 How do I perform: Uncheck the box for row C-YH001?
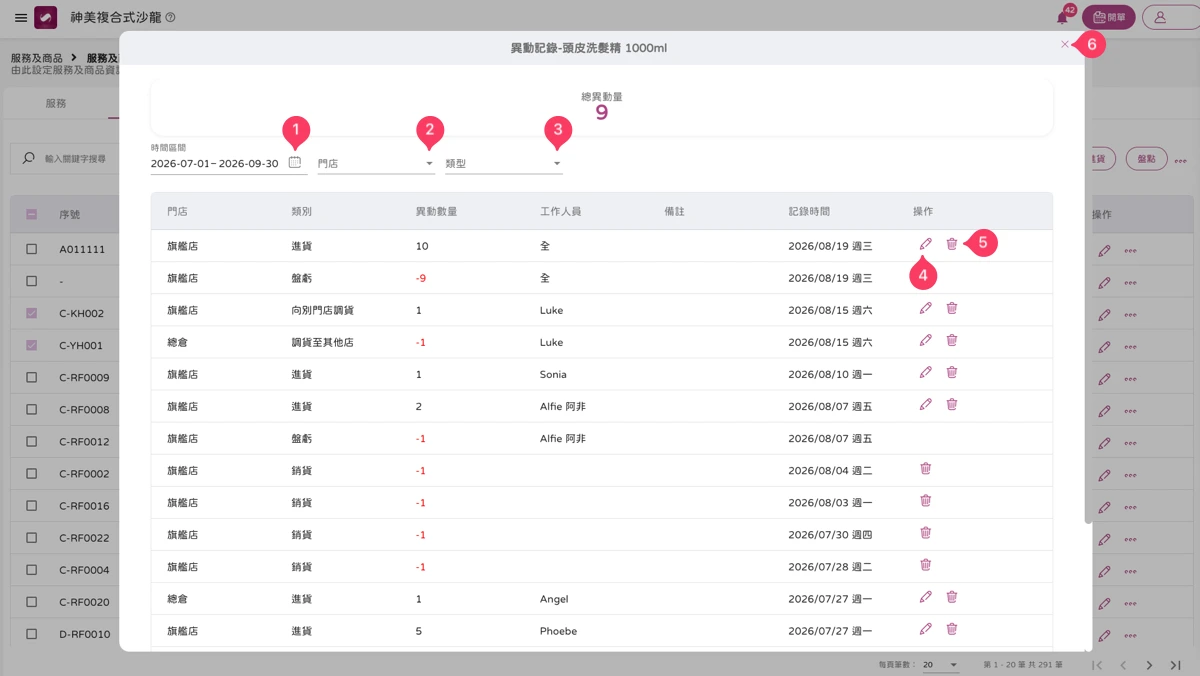[x=32, y=345]
